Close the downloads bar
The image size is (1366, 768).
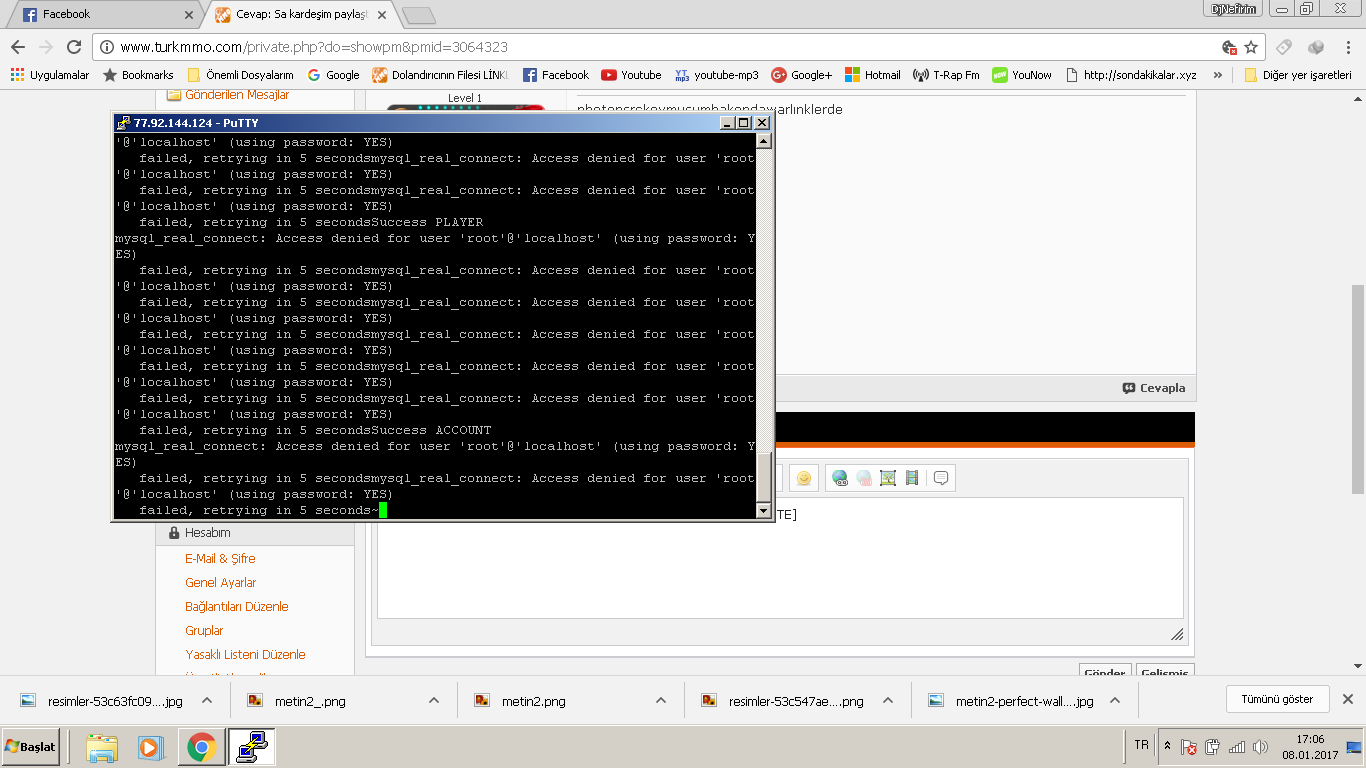coord(1347,699)
